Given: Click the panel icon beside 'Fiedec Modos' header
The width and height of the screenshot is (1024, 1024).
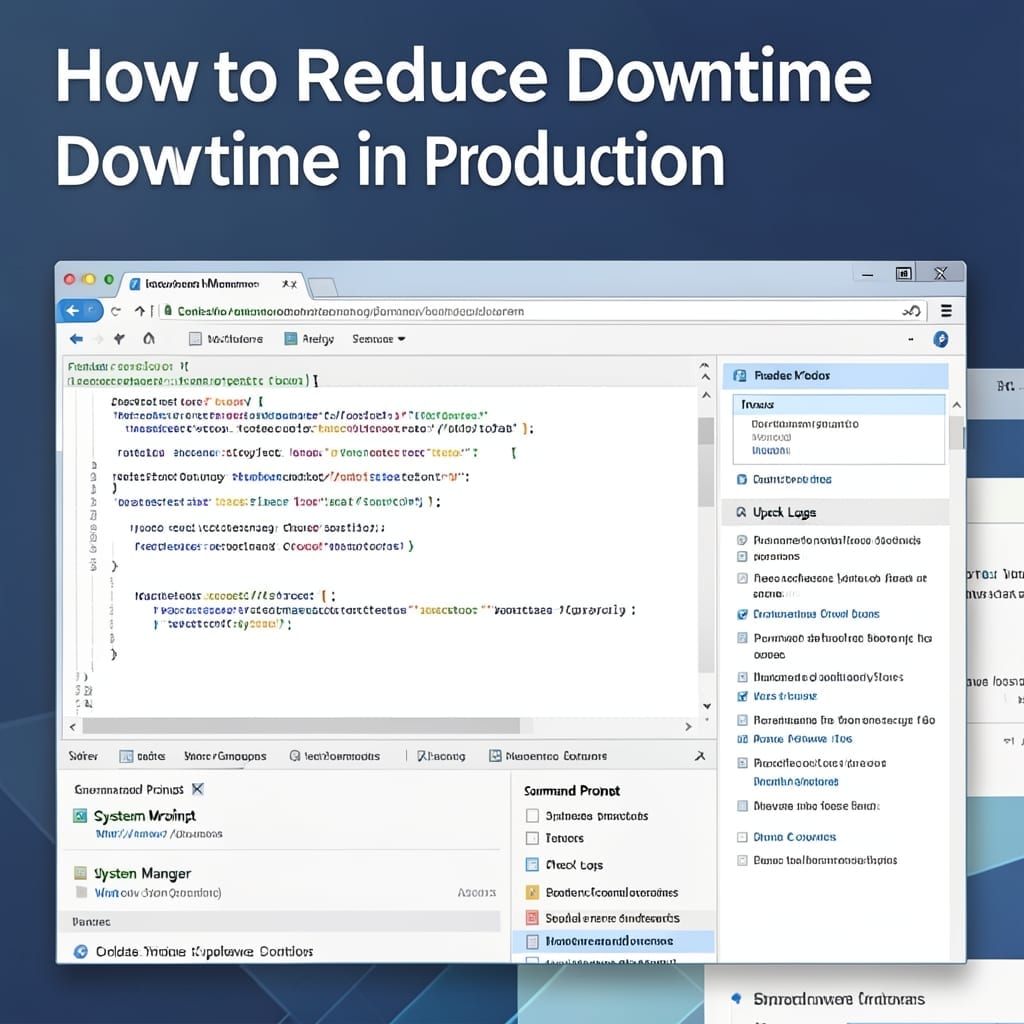Looking at the screenshot, I should 740,376.
